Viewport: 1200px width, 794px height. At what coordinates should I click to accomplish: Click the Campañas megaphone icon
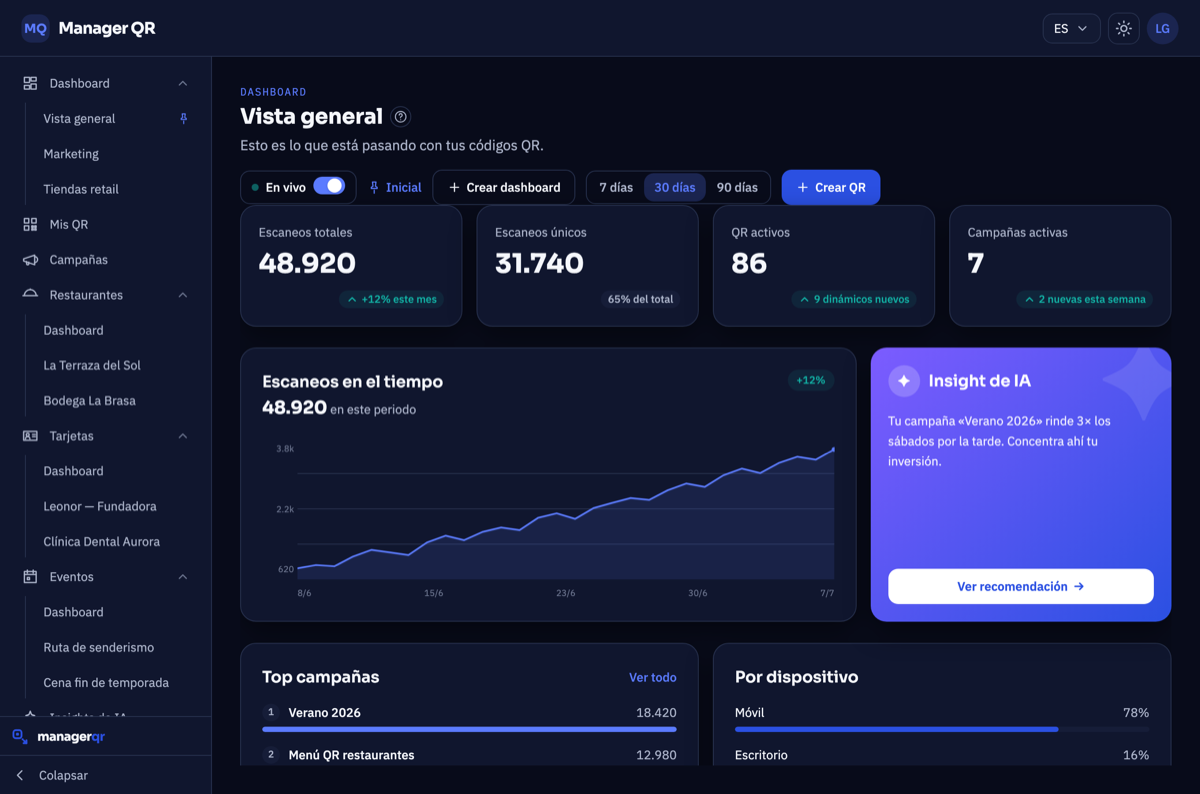[30, 259]
